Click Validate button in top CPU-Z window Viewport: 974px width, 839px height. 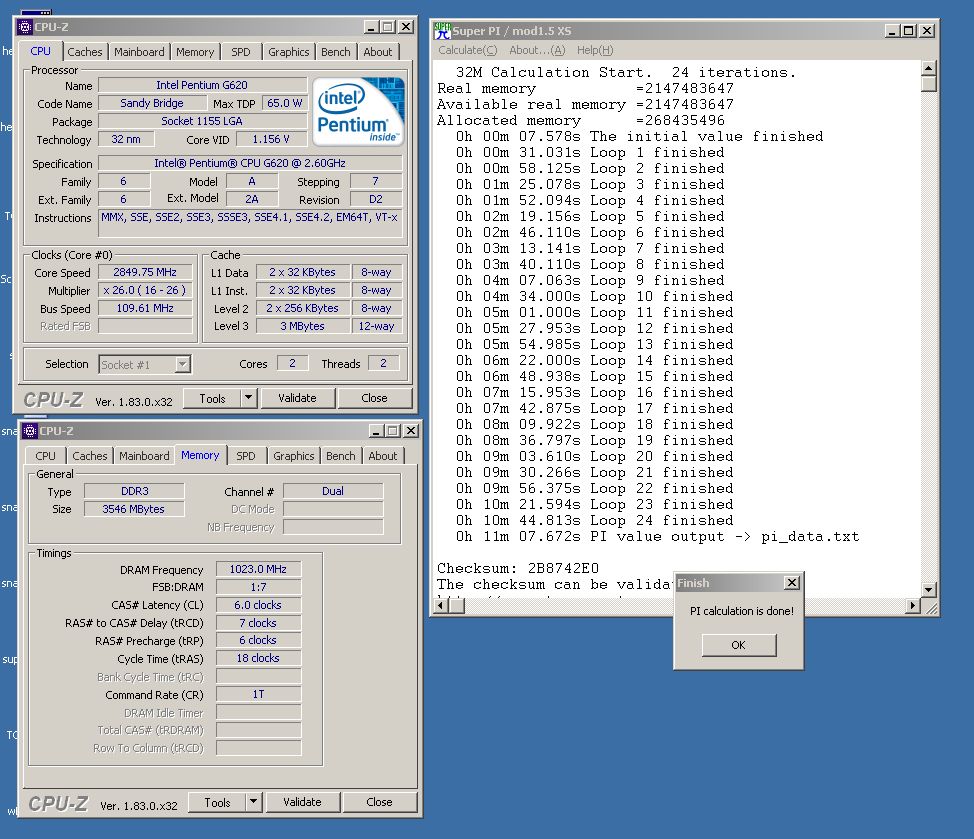click(x=297, y=397)
